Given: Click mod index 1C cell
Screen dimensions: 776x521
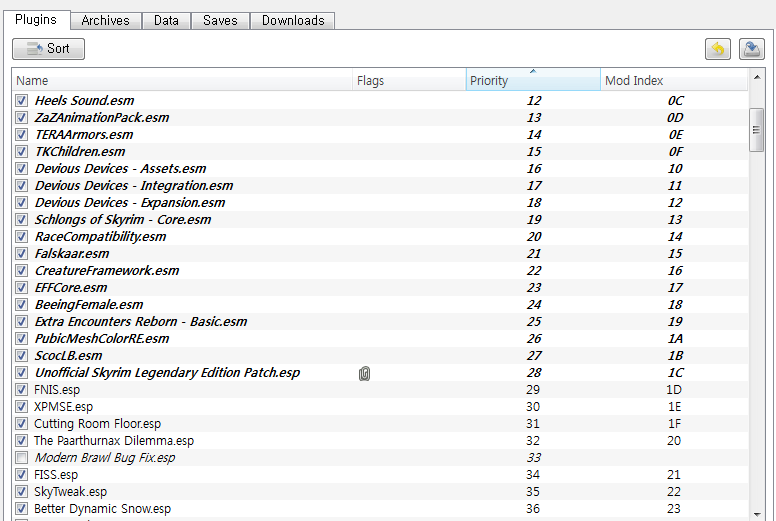Looking at the screenshot, I should [675, 373].
